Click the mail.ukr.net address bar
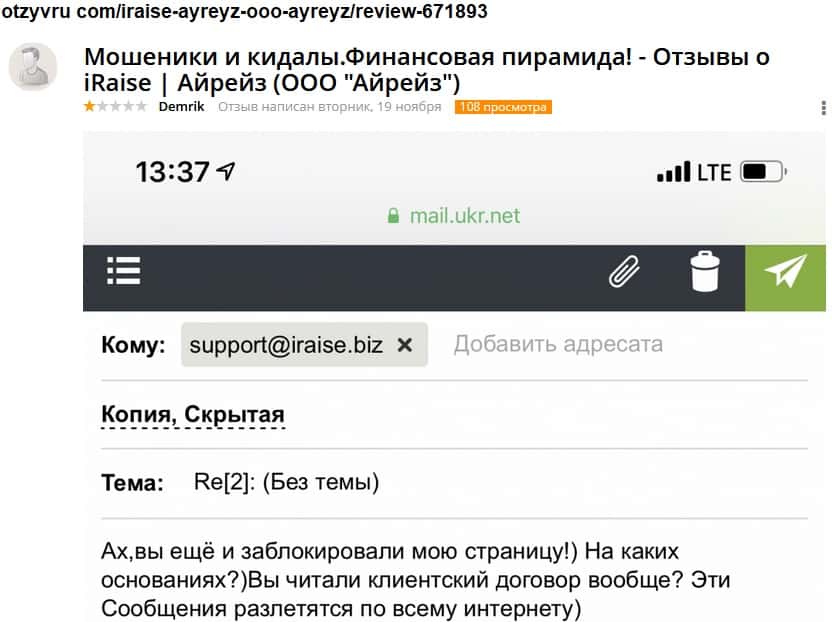This screenshot has height=622, width=832. coord(454,216)
